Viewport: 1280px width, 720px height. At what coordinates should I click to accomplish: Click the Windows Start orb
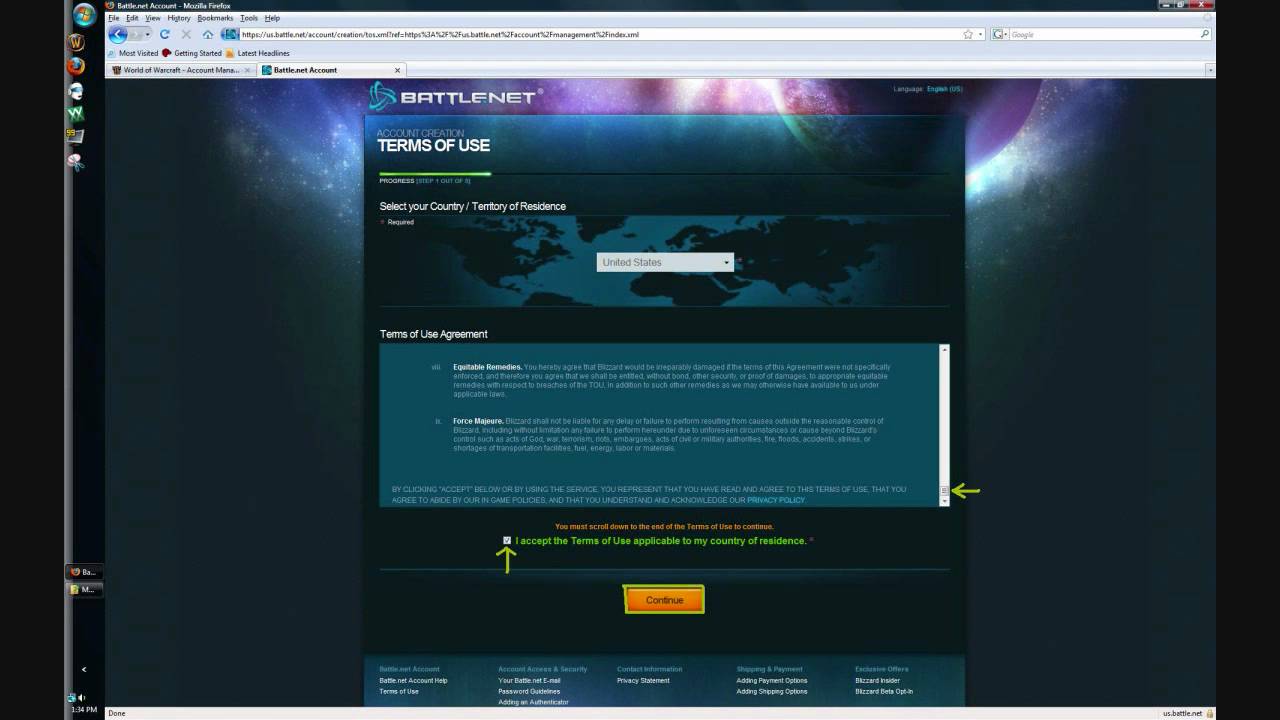pos(84,15)
